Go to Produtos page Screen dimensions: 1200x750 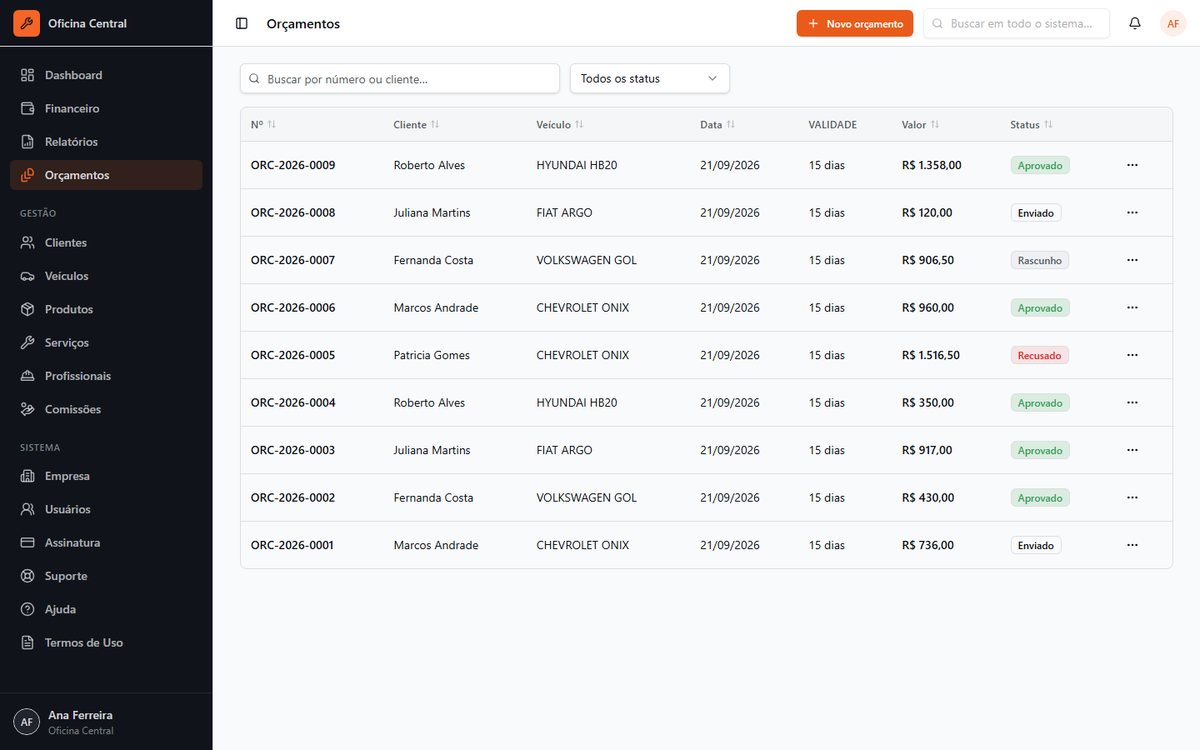point(106,309)
